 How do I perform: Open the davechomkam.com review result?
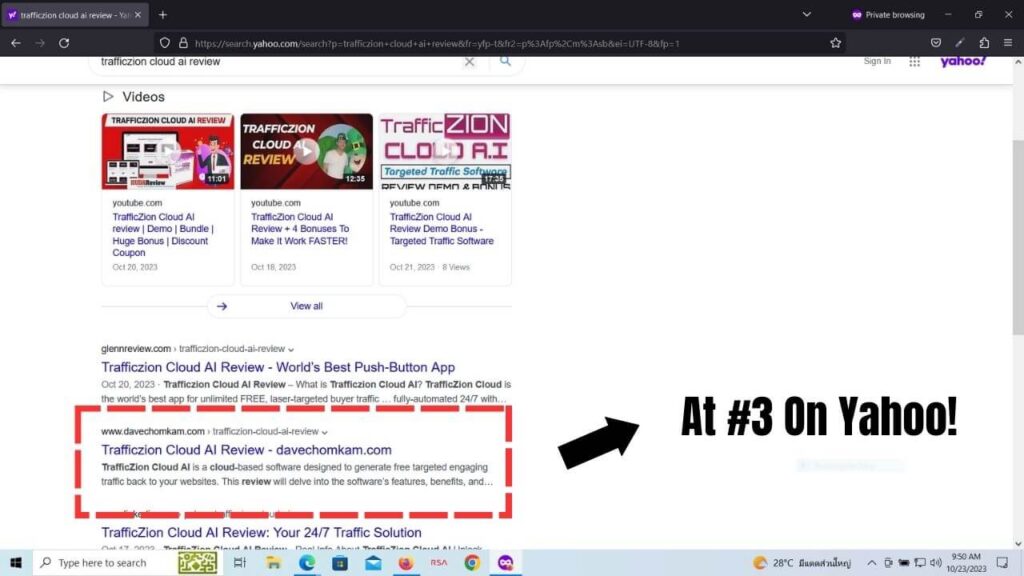click(x=246, y=449)
